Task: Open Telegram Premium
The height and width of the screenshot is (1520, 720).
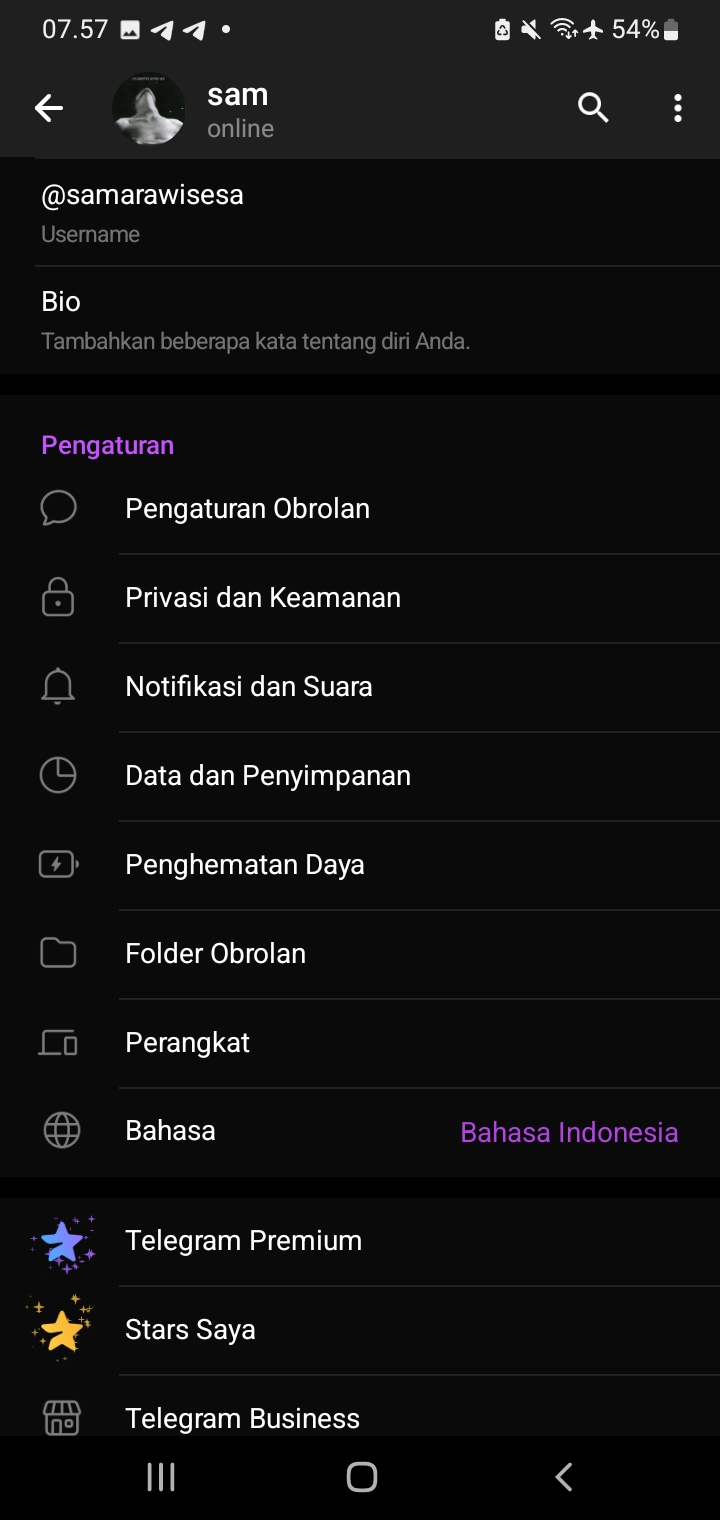Action: click(243, 1240)
